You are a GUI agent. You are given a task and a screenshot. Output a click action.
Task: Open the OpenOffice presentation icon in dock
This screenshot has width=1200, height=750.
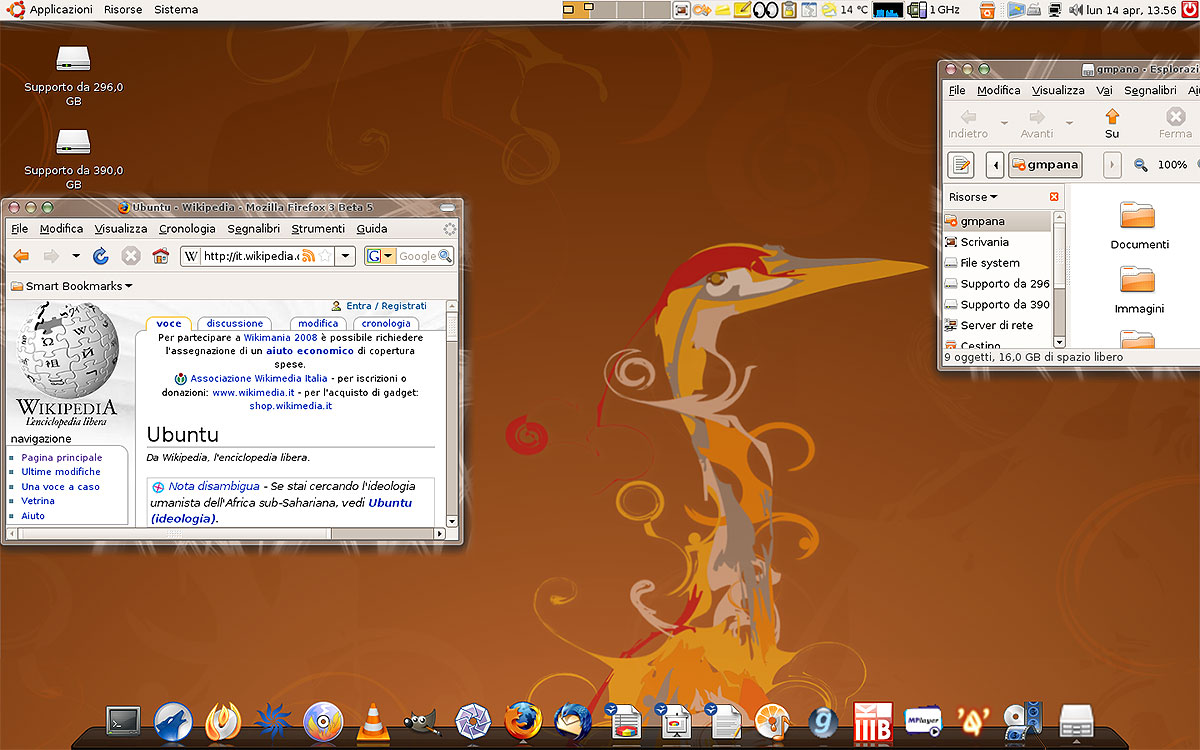pyautogui.click(x=673, y=721)
